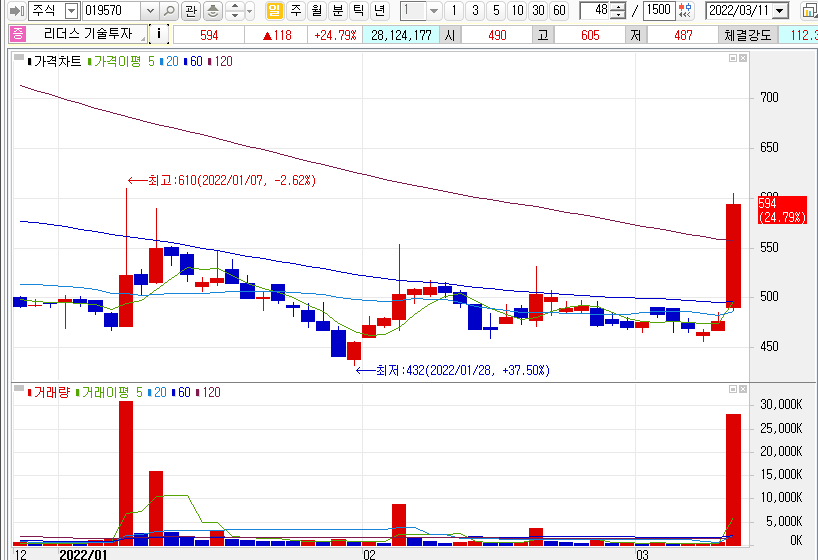
Task: Click the stock code field 019570
Action: (112, 10)
